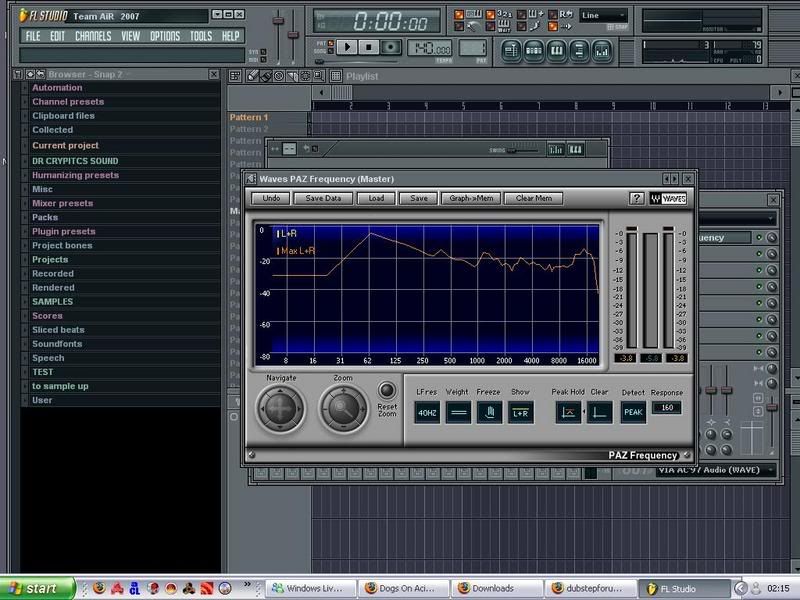Viewport: 800px width, 600px height.
Task: Expand the Plugin presets browser folder
Action: (62, 231)
